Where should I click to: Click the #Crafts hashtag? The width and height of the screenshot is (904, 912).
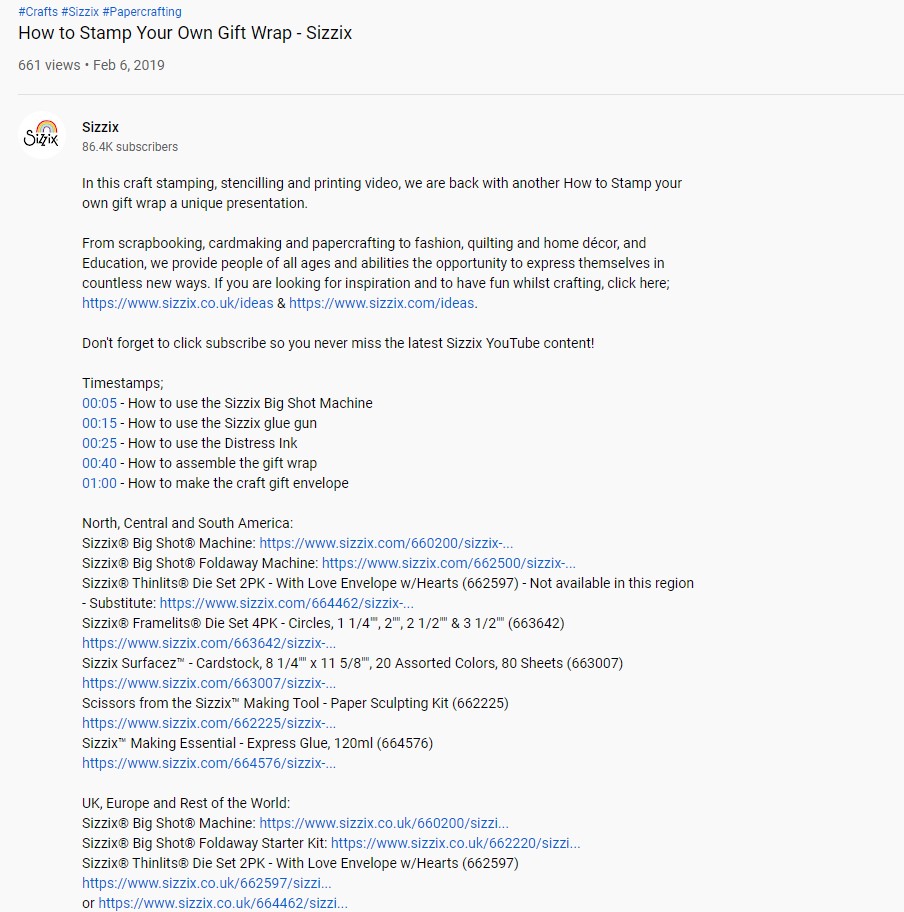coord(38,12)
